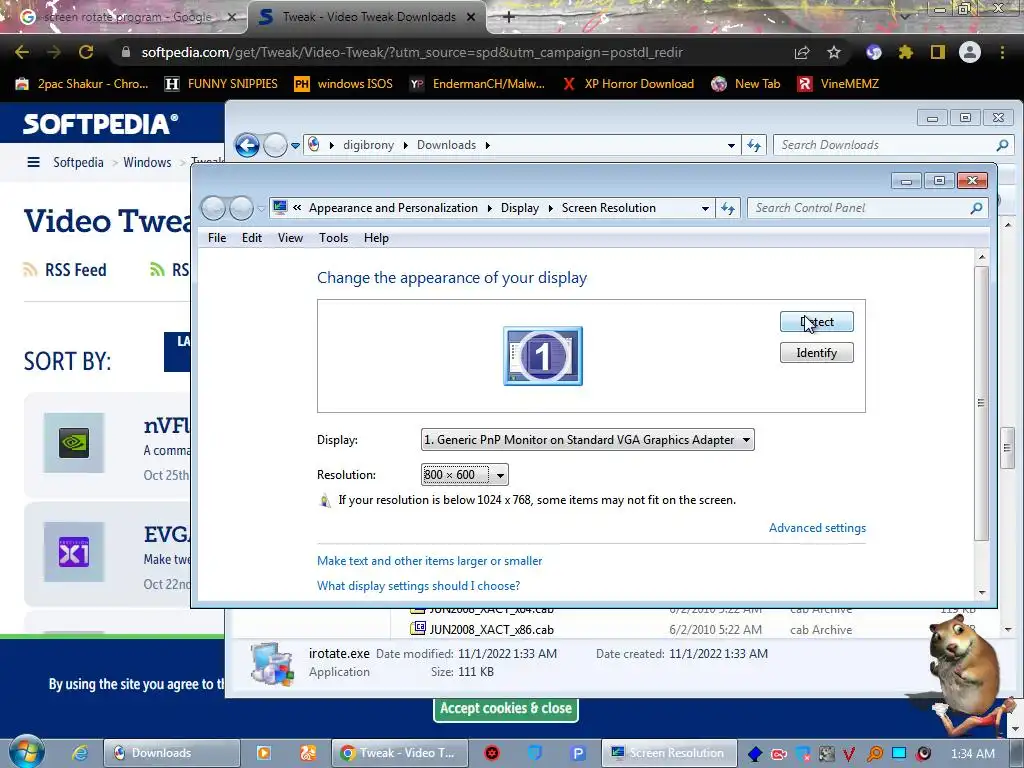Open the Display dropdown for Generic PnP Monitor
The width and height of the screenshot is (1024, 768).
pyautogui.click(x=587, y=440)
